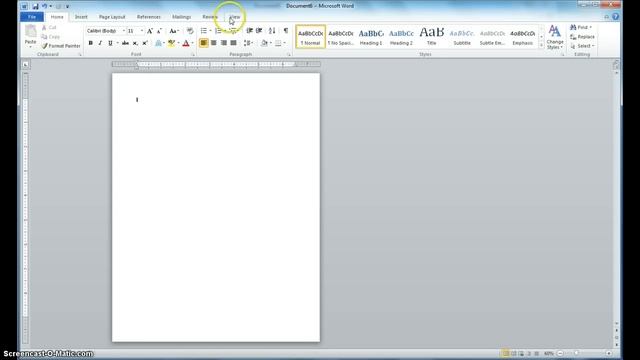
Task: Open the Paragraph dialog launcher
Action: coord(289,54)
